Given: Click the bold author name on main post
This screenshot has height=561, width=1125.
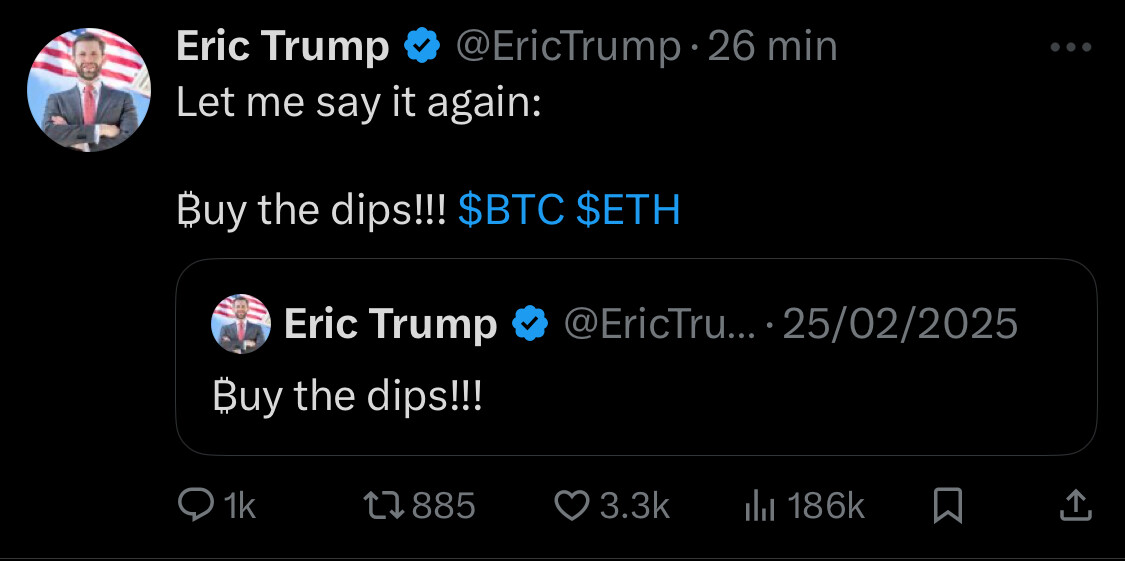Looking at the screenshot, I should [x=282, y=47].
